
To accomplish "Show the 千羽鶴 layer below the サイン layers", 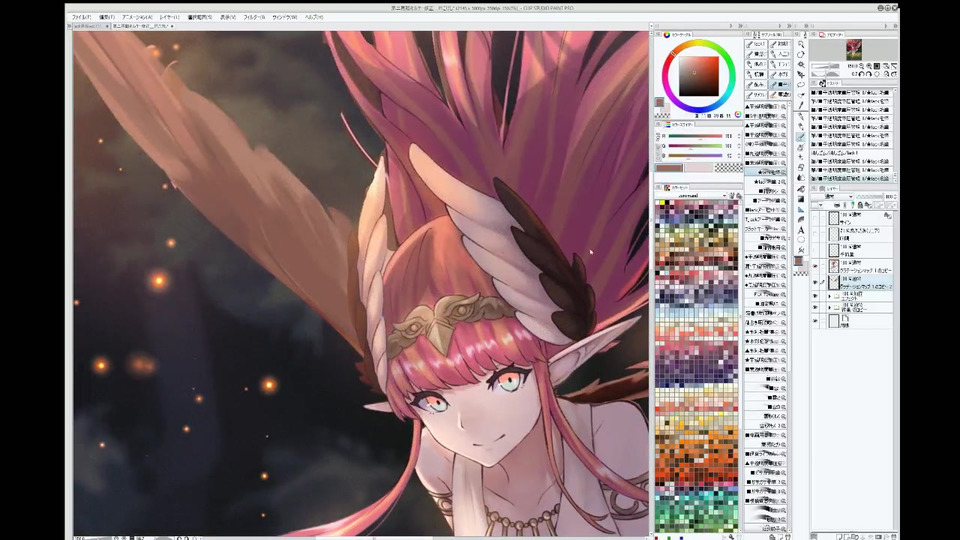I will (815, 250).
